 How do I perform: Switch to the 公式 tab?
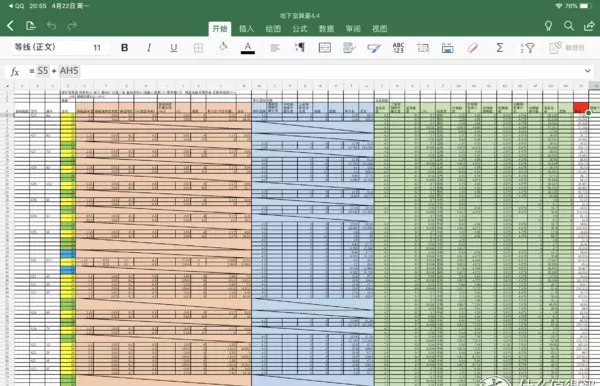click(x=300, y=29)
